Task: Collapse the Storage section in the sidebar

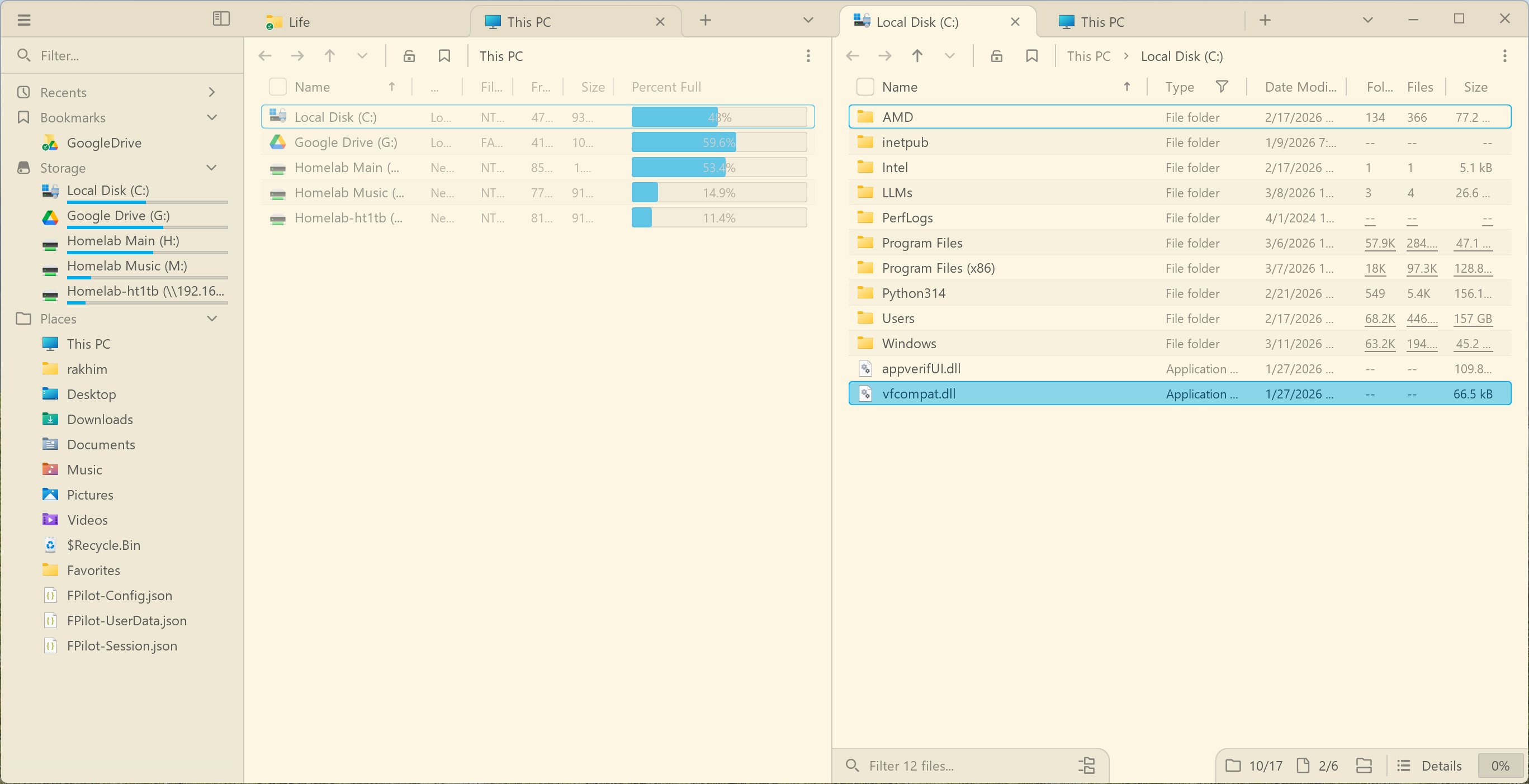Action: [212, 168]
